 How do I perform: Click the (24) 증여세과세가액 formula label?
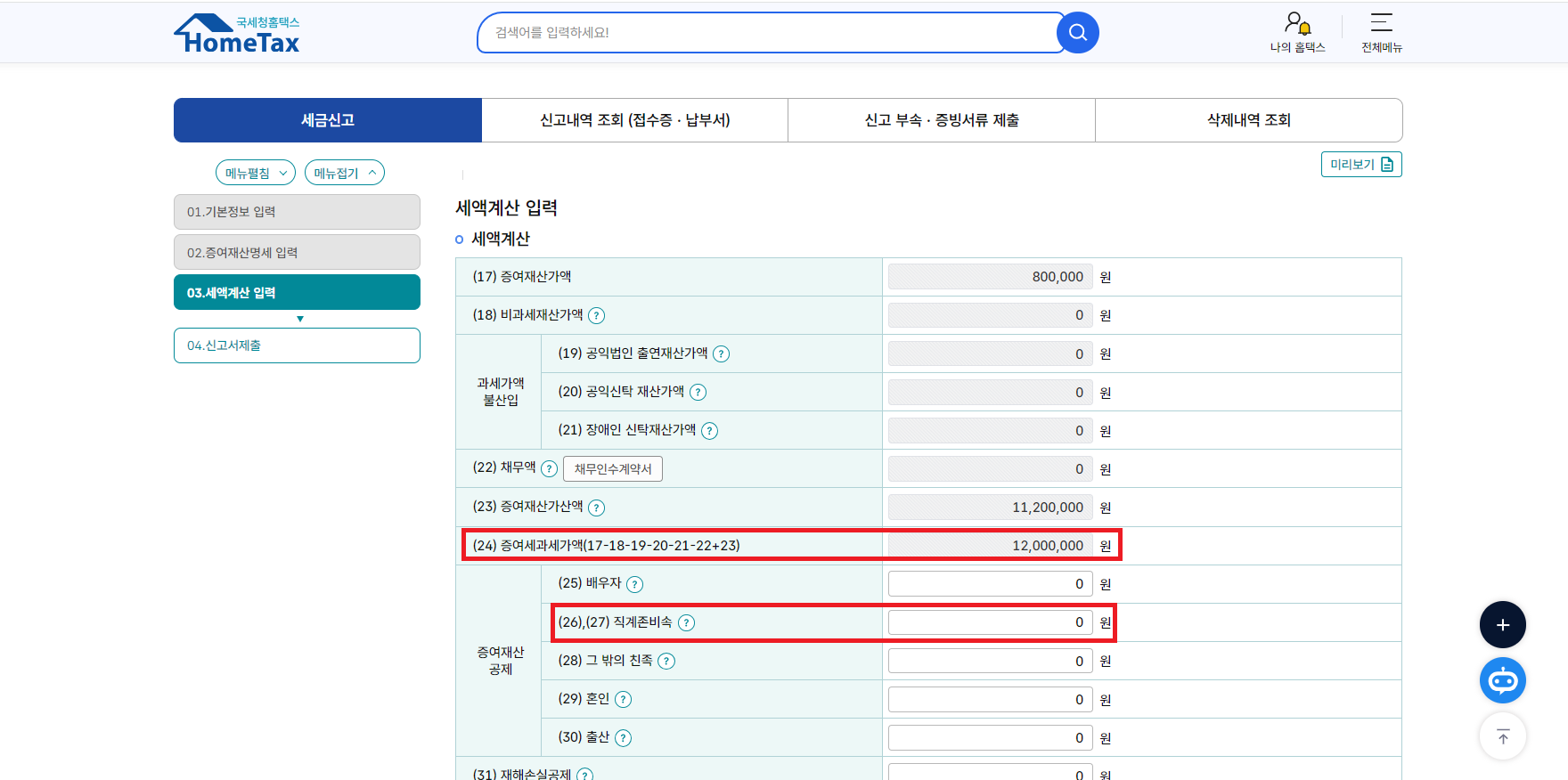(x=606, y=546)
